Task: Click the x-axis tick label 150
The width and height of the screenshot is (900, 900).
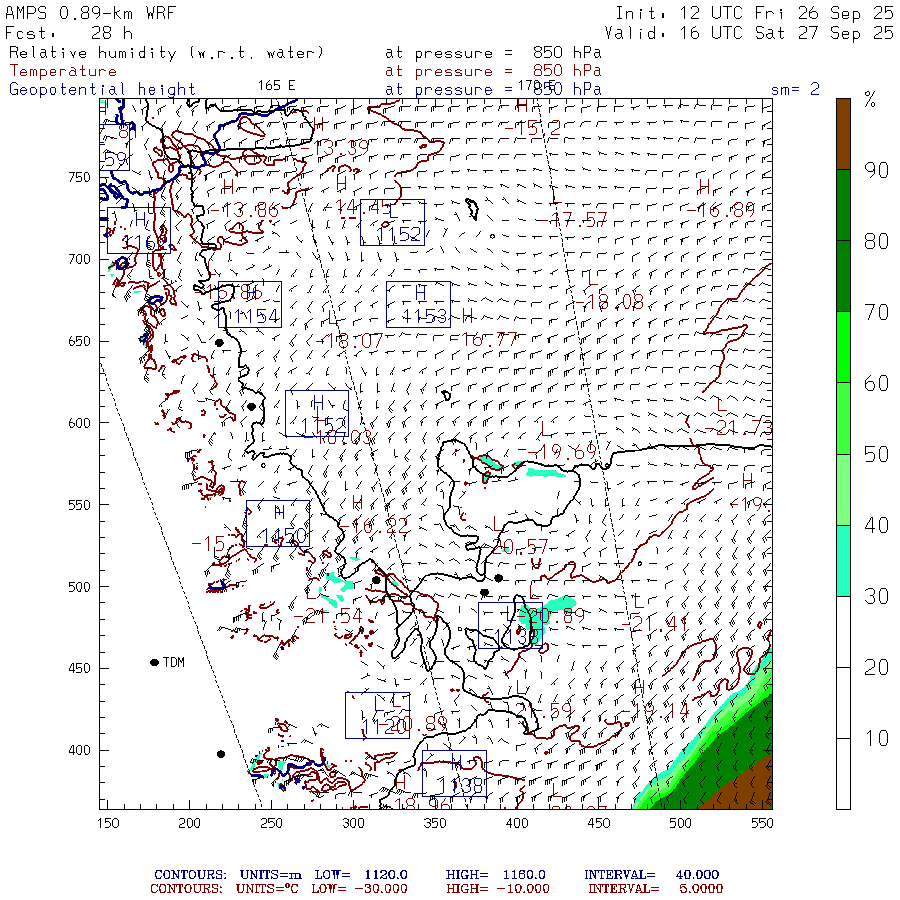Action: pos(108,824)
